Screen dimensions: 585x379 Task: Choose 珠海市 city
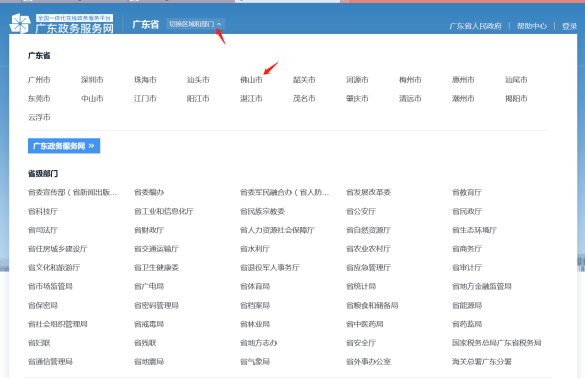[x=145, y=80]
